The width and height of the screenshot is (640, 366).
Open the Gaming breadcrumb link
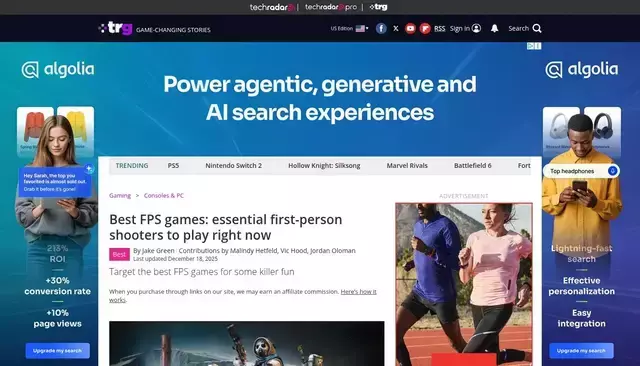pos(120,195)
